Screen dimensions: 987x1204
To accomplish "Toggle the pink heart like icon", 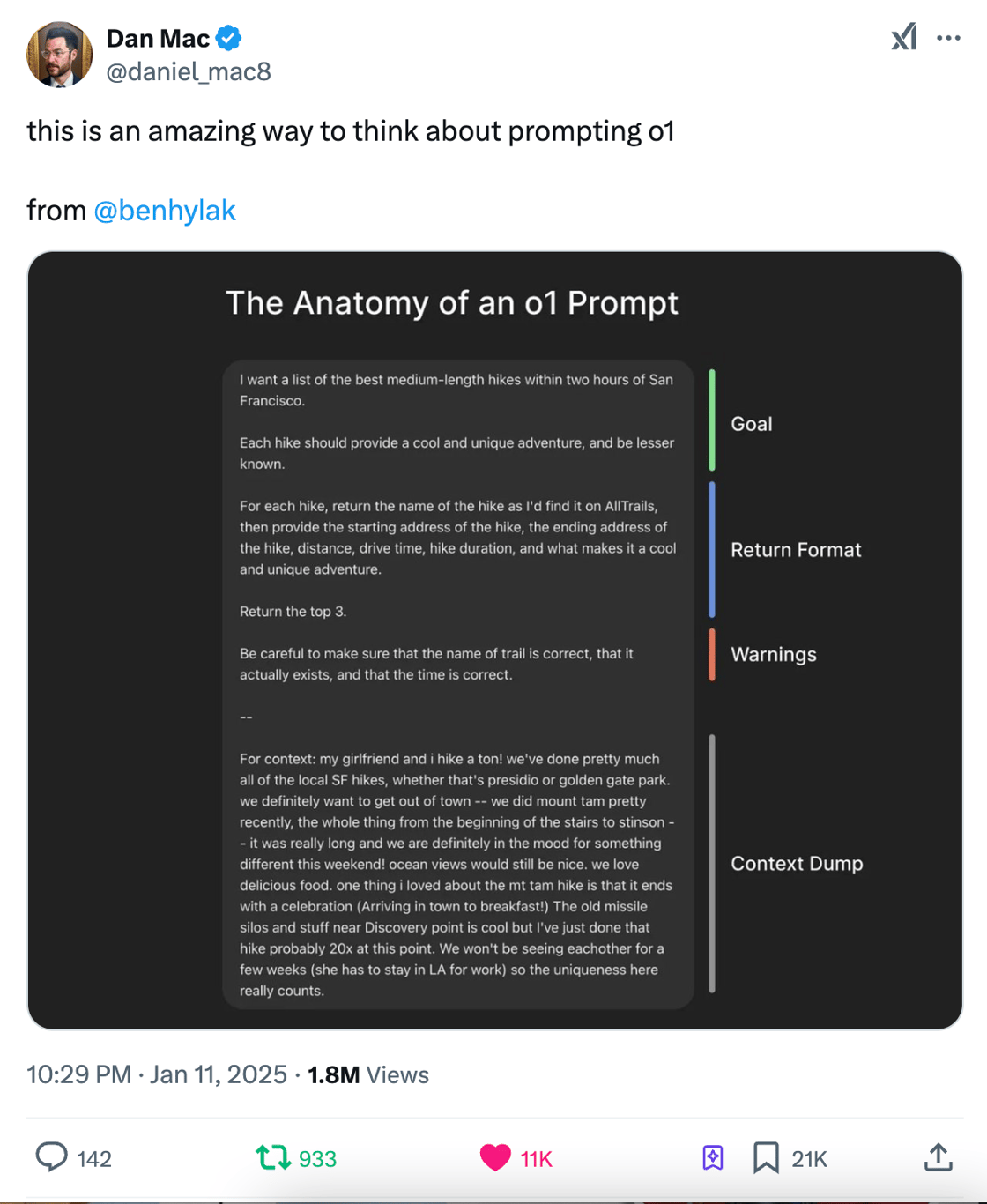I will (x=495, y=1157).
